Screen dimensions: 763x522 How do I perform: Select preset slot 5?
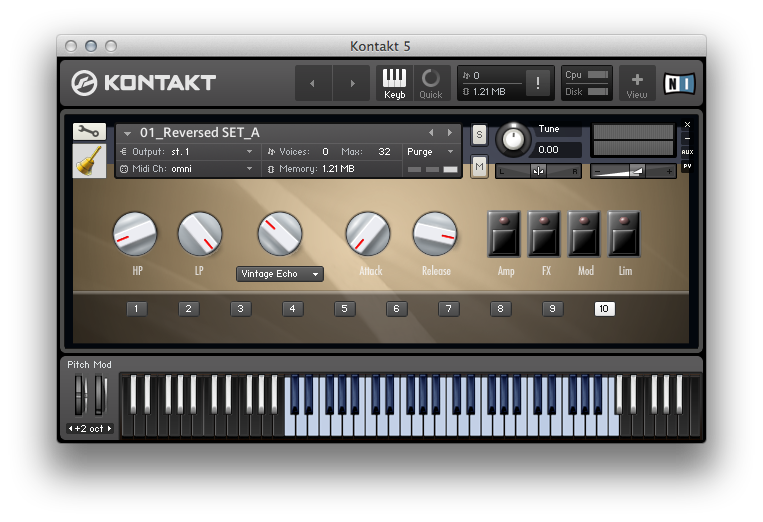coord(345,309)
